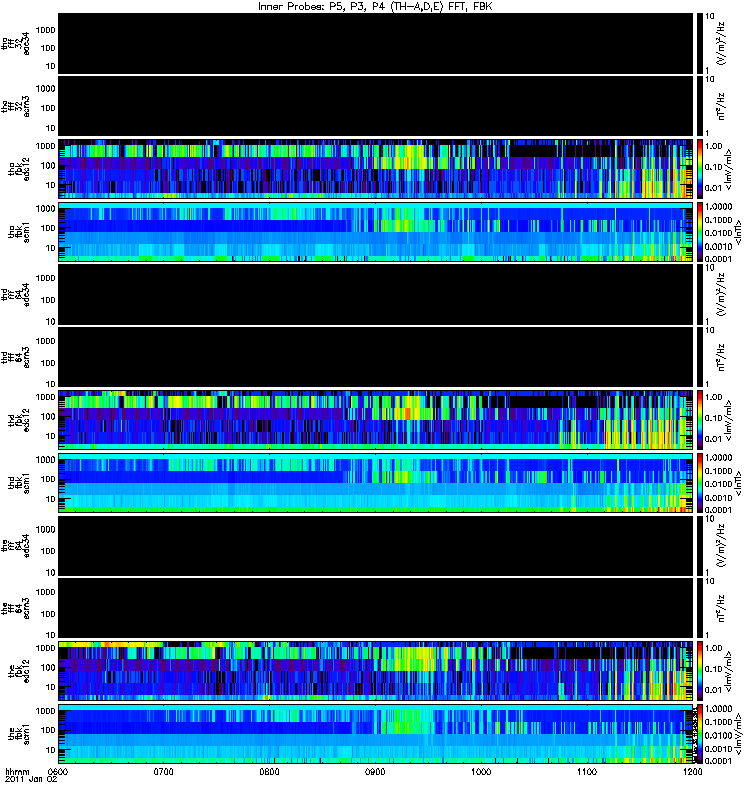Click the 'hhmm' axis unit label
Screen dimensions: 750x800
(x=17, y=771)
